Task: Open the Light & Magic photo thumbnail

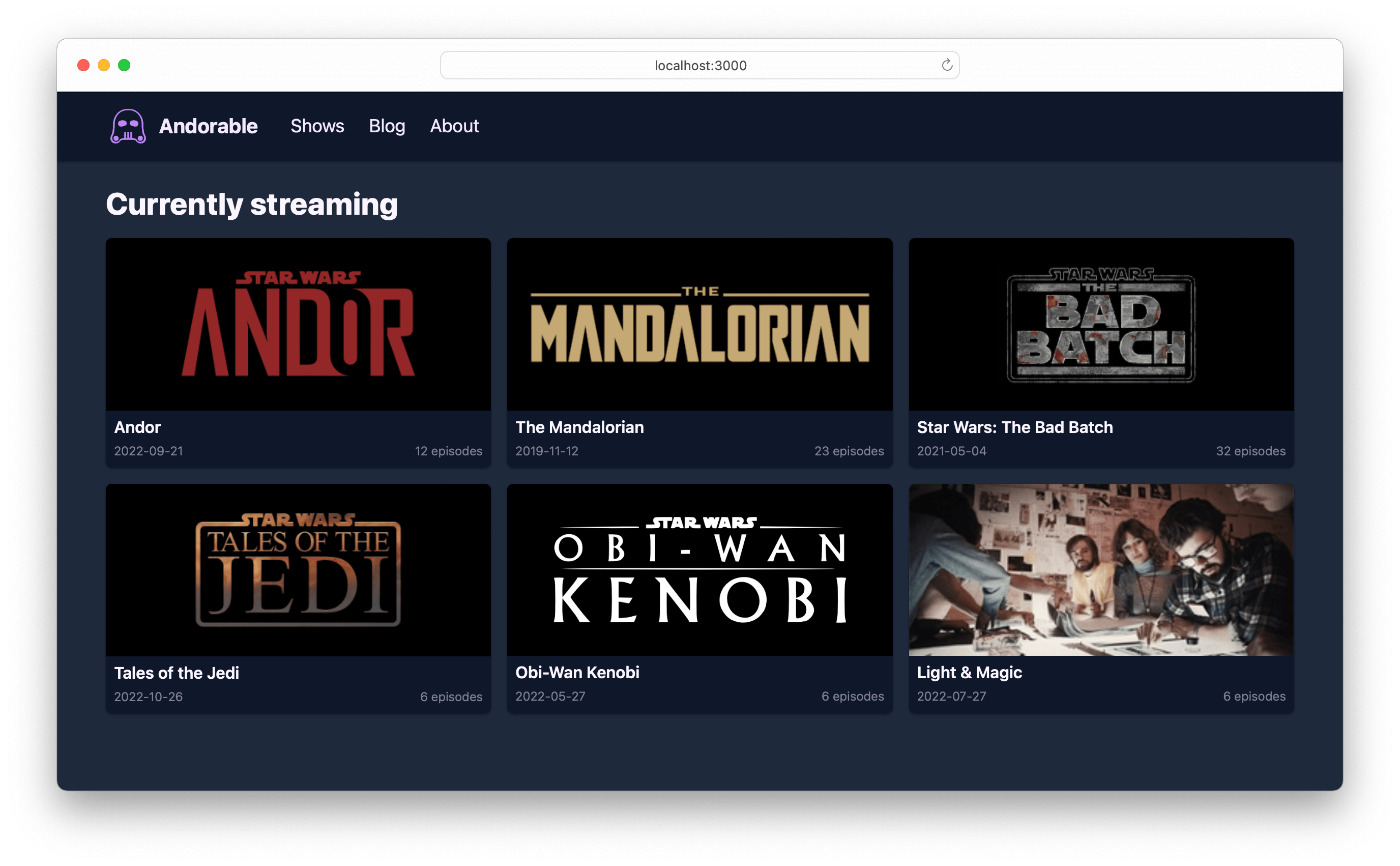Action: [x=1101, y=570]
